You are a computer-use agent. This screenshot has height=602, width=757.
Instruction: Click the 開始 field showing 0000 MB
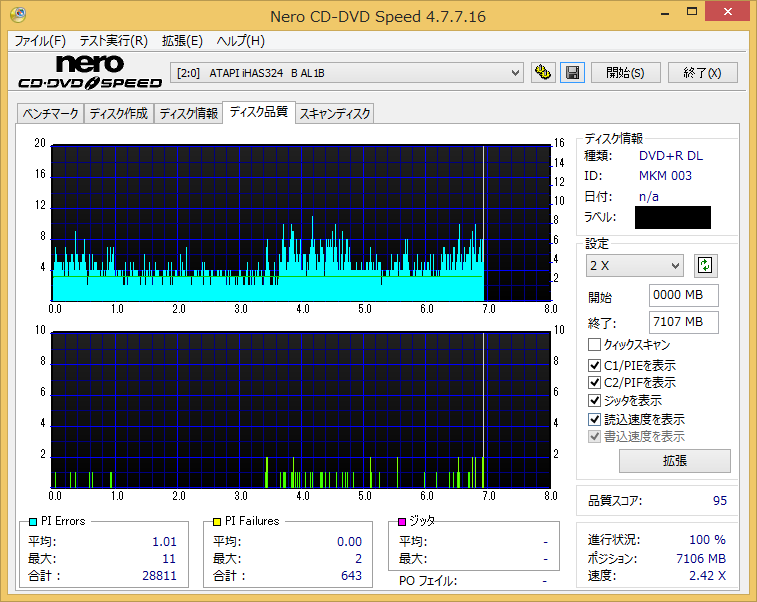point(684,295)
